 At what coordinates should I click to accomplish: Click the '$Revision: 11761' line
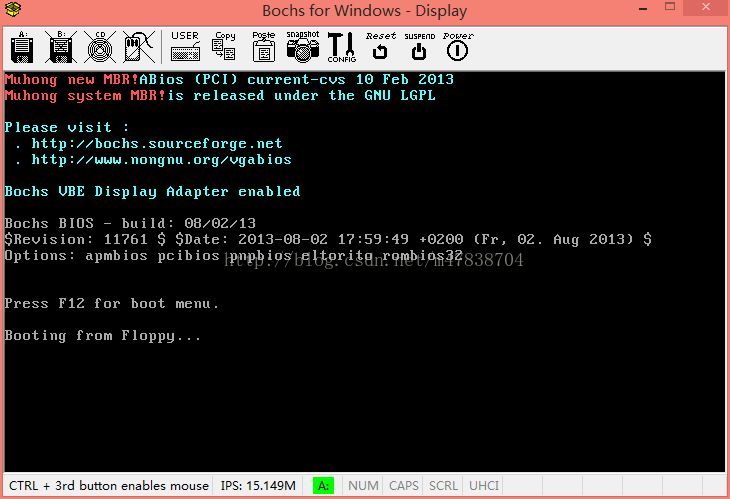(328, 239)
